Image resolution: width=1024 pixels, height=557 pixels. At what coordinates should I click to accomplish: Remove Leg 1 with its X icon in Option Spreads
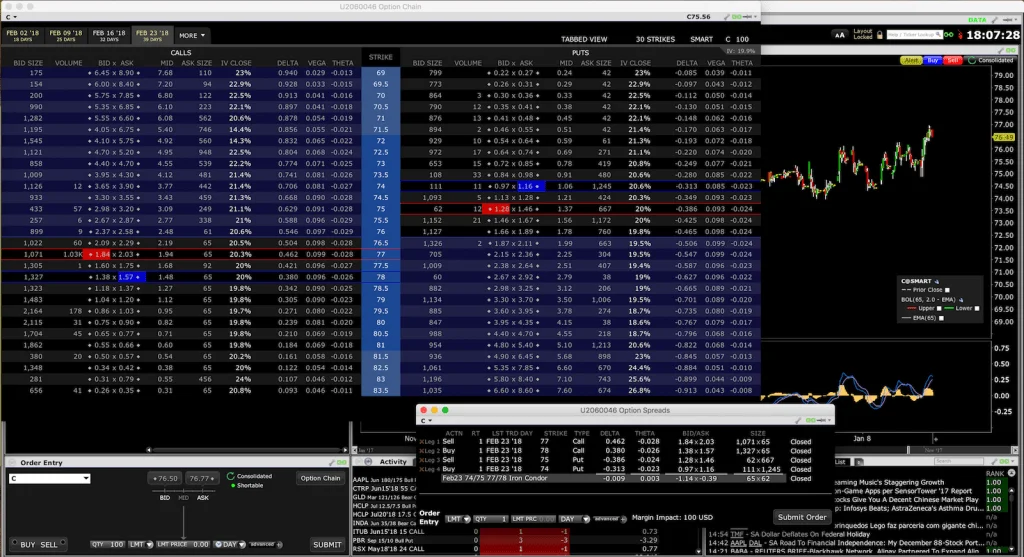click(421, 442)
